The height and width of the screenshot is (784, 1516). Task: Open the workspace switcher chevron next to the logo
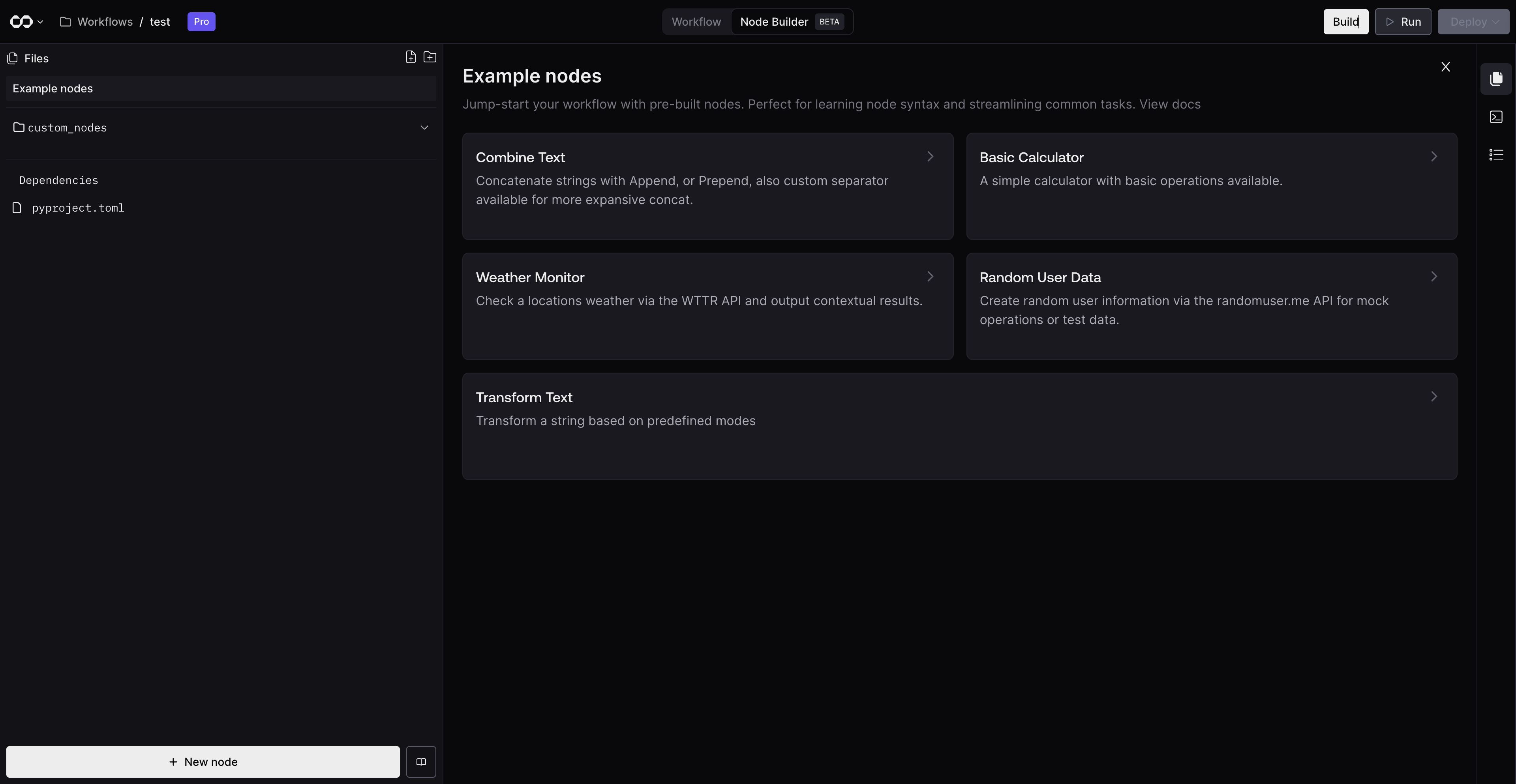pos(40,22)
